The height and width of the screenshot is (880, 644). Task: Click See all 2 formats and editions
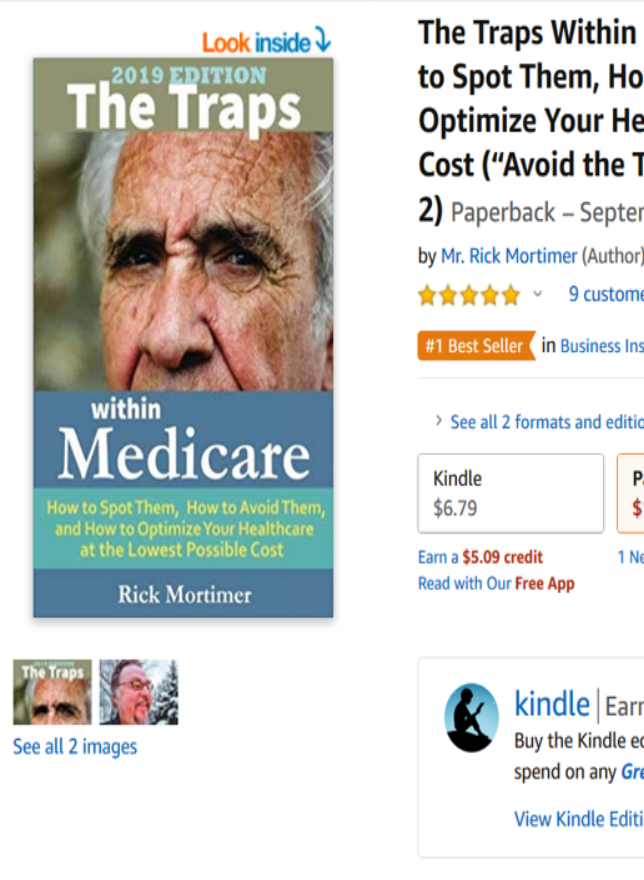pyautogui.click(x=547, y=421)
